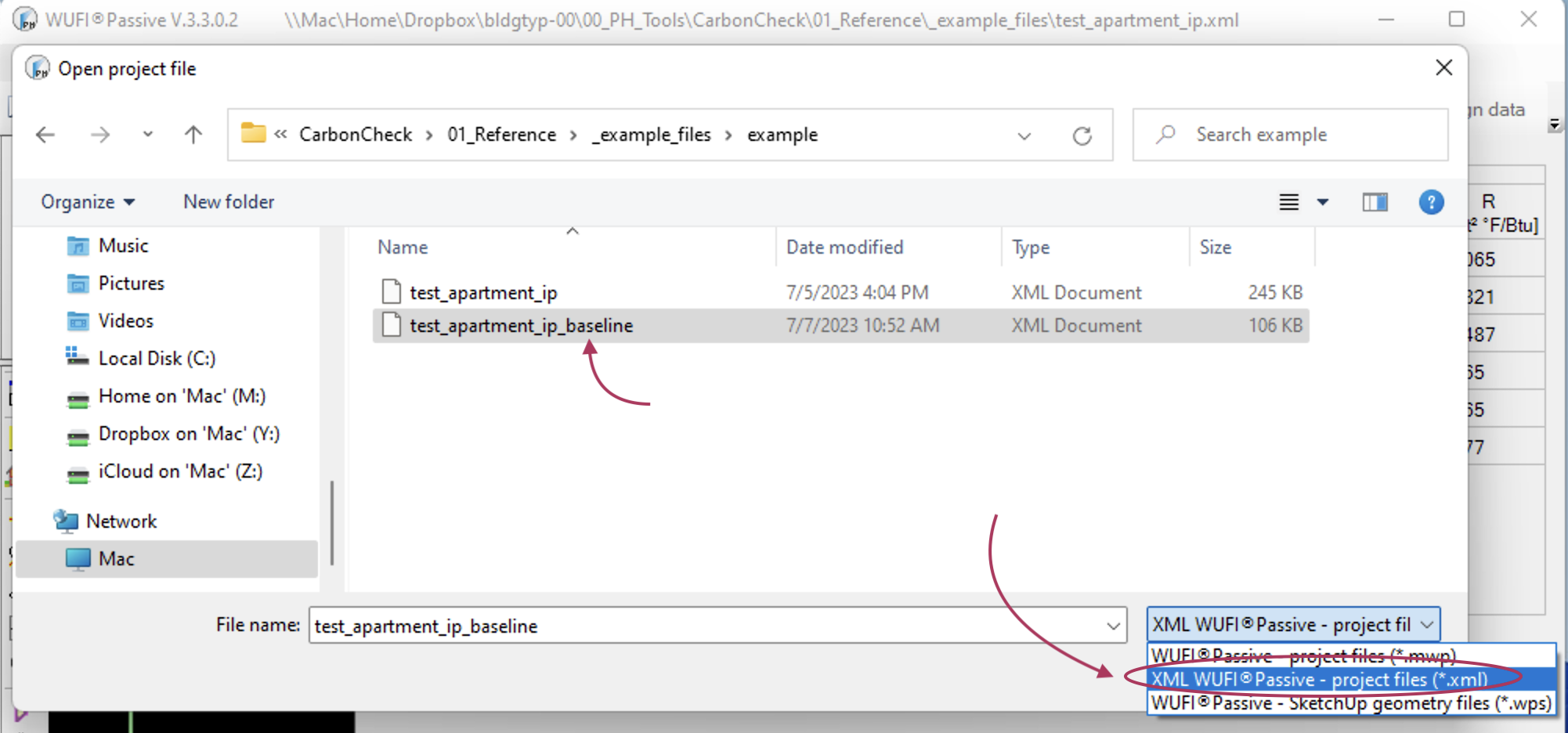Sort files by the Type column
This screenshot has width=1568, height=733.
tap(1031, 247)
